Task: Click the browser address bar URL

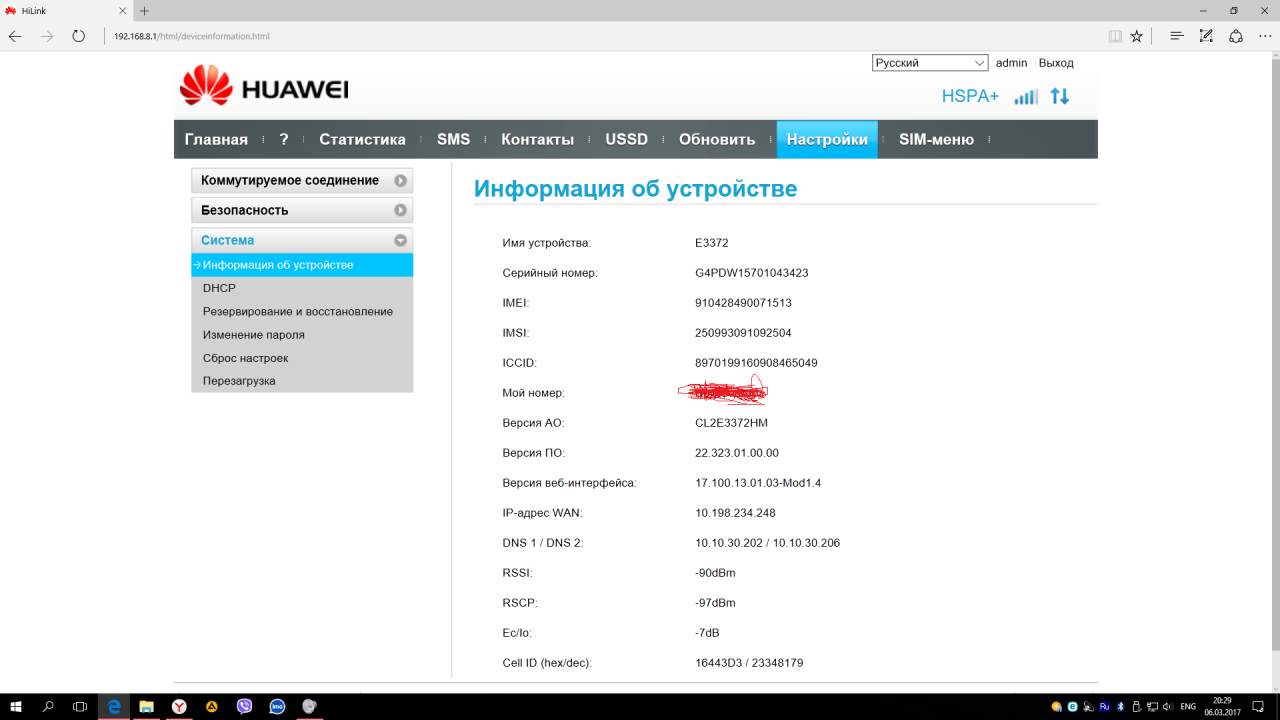Action: [192, 36]
